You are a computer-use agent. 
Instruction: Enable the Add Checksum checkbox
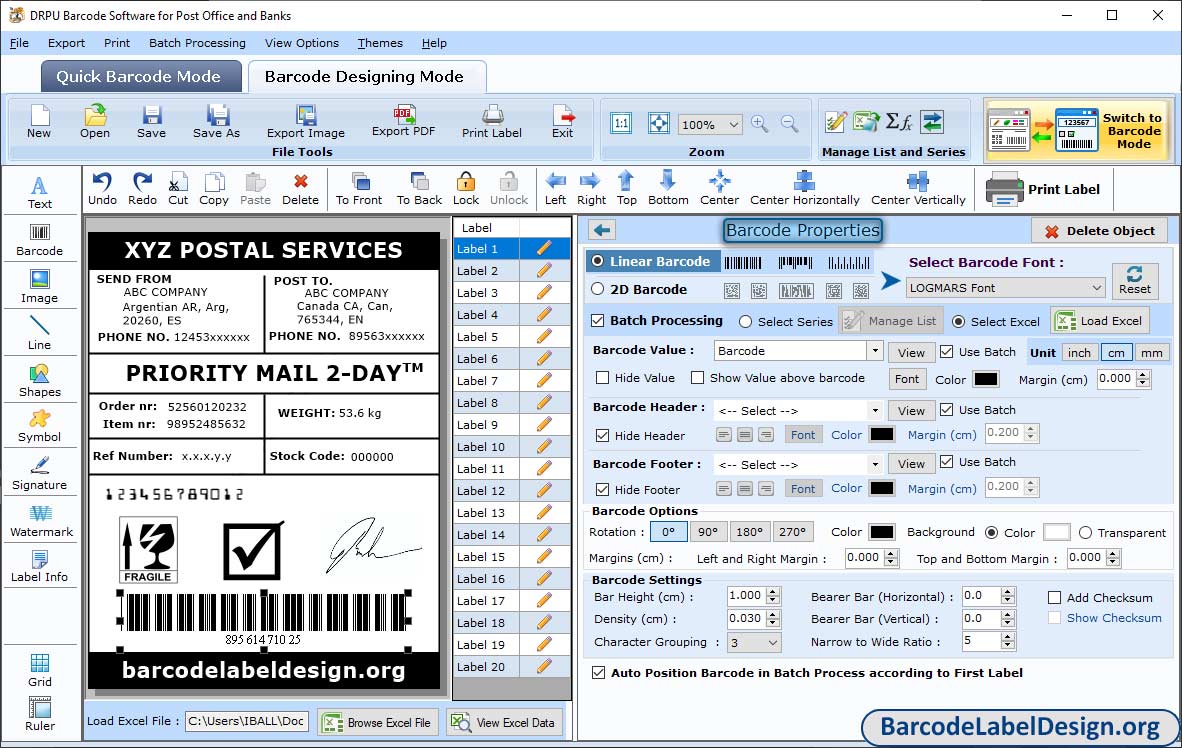(x=1055, y=598)
